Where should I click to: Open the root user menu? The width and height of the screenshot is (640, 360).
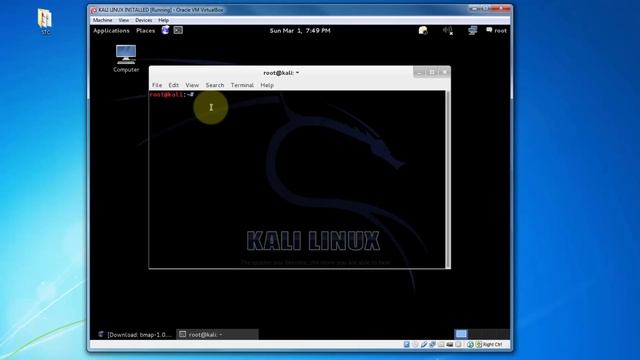coord(496,31)
